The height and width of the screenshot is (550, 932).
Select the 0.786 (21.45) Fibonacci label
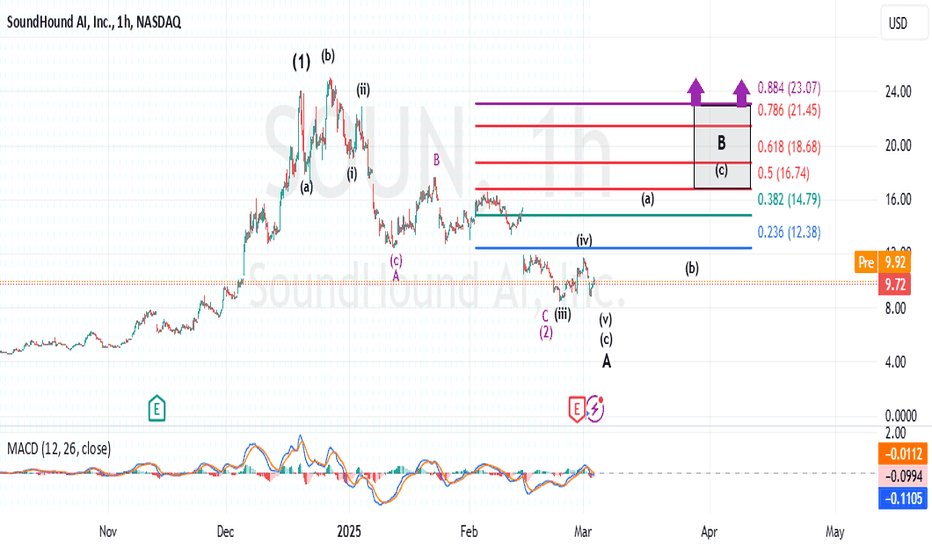[x=789, y=110]
